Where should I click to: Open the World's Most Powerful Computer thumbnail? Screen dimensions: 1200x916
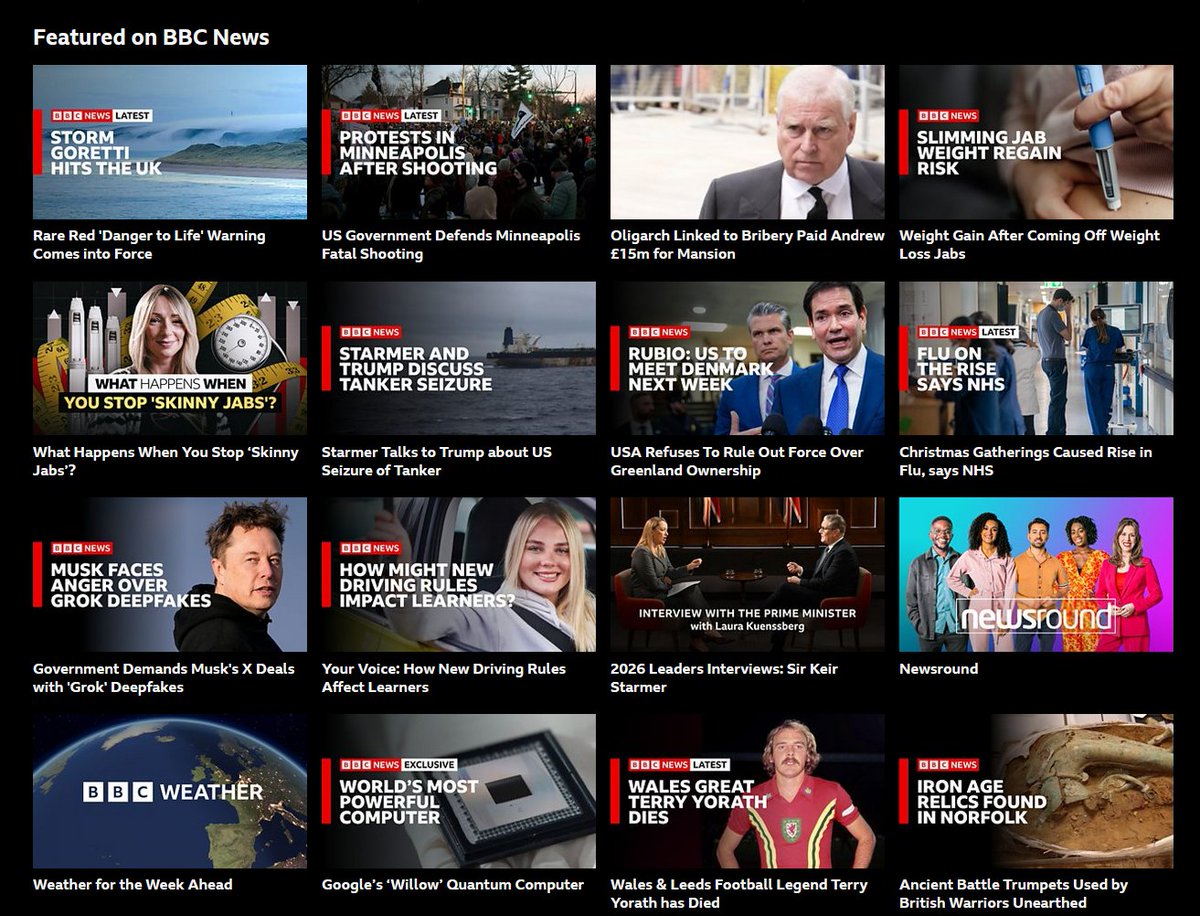(x=458, y=791)
